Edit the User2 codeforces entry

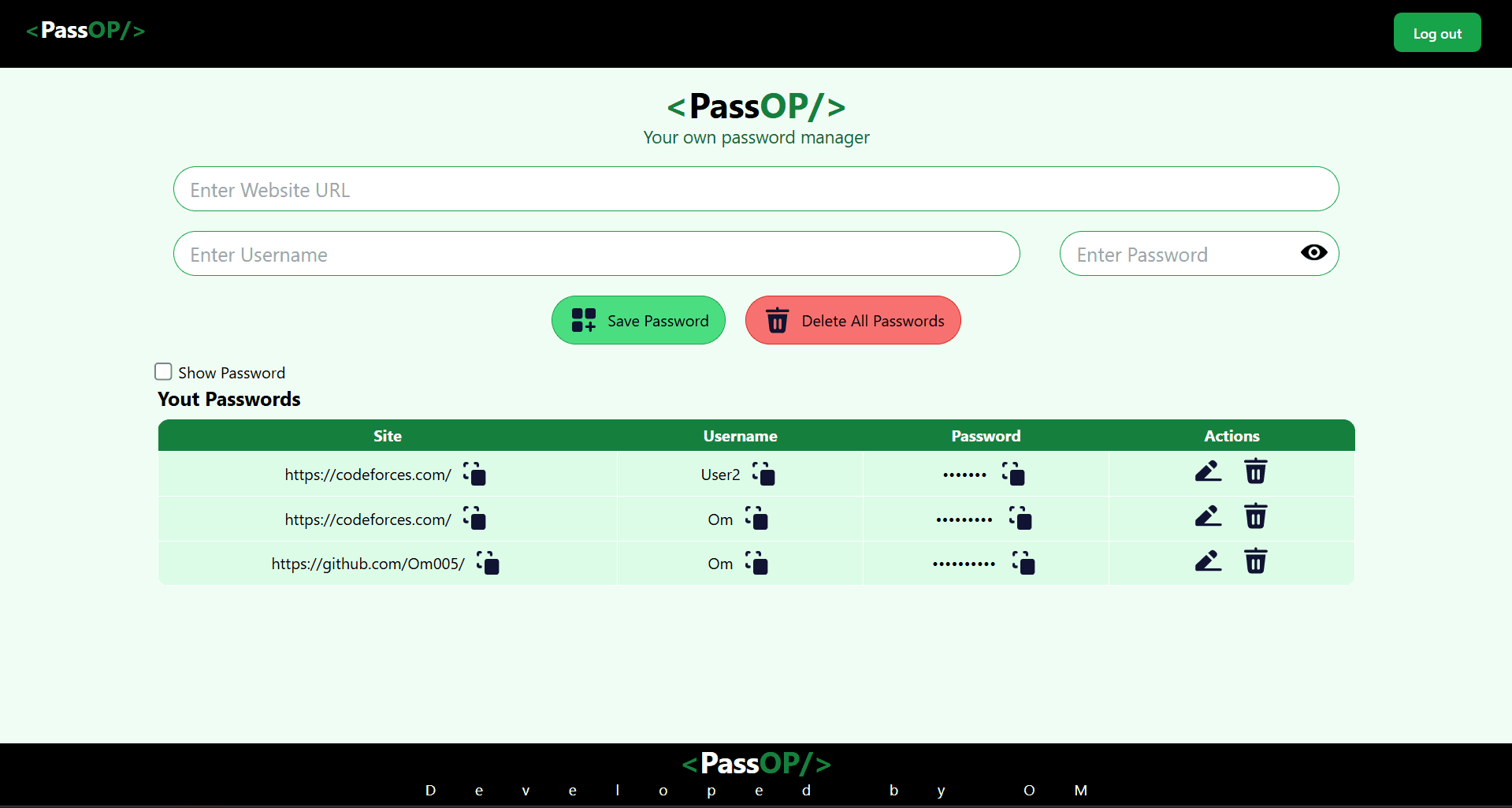[1208, 471]
